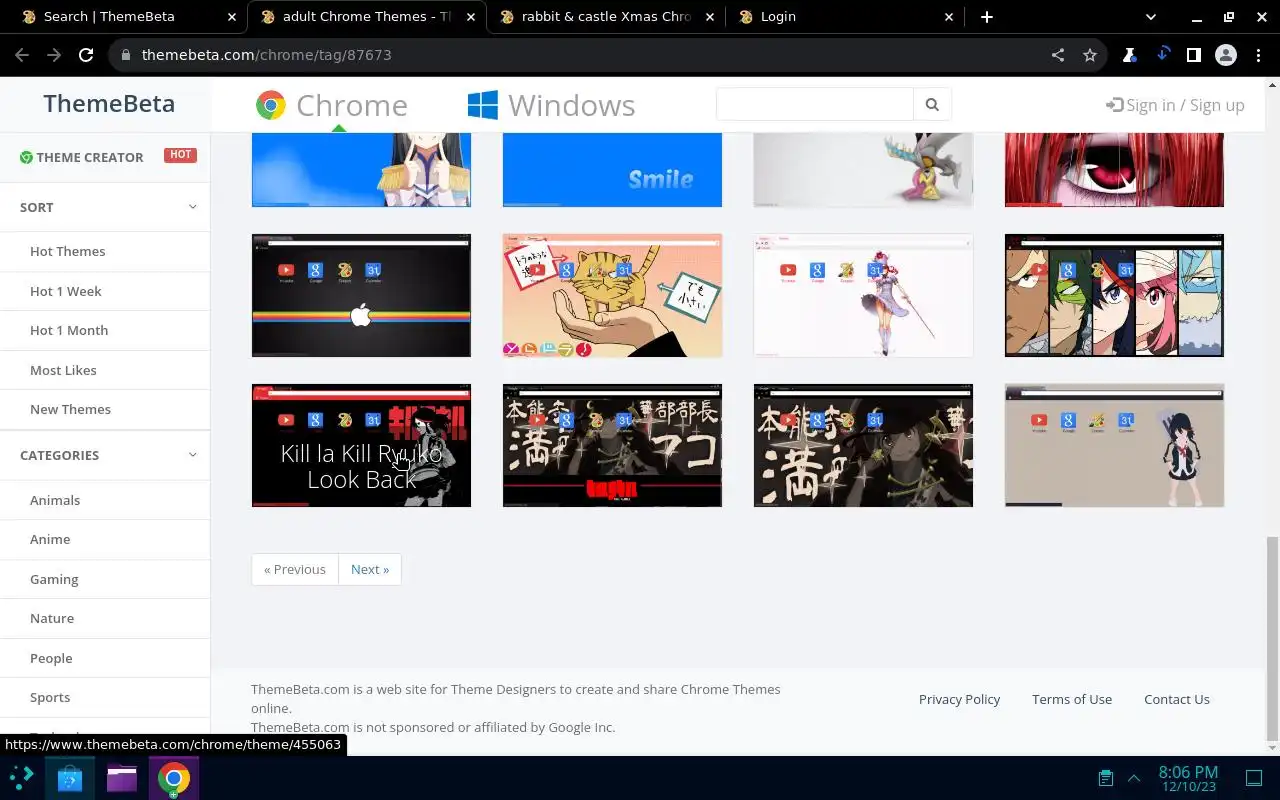Viewport: 1280px width, 800px height.
Task: Switch to the rabbit & castle Xmas tab
Action: click(x=606, y=17)
